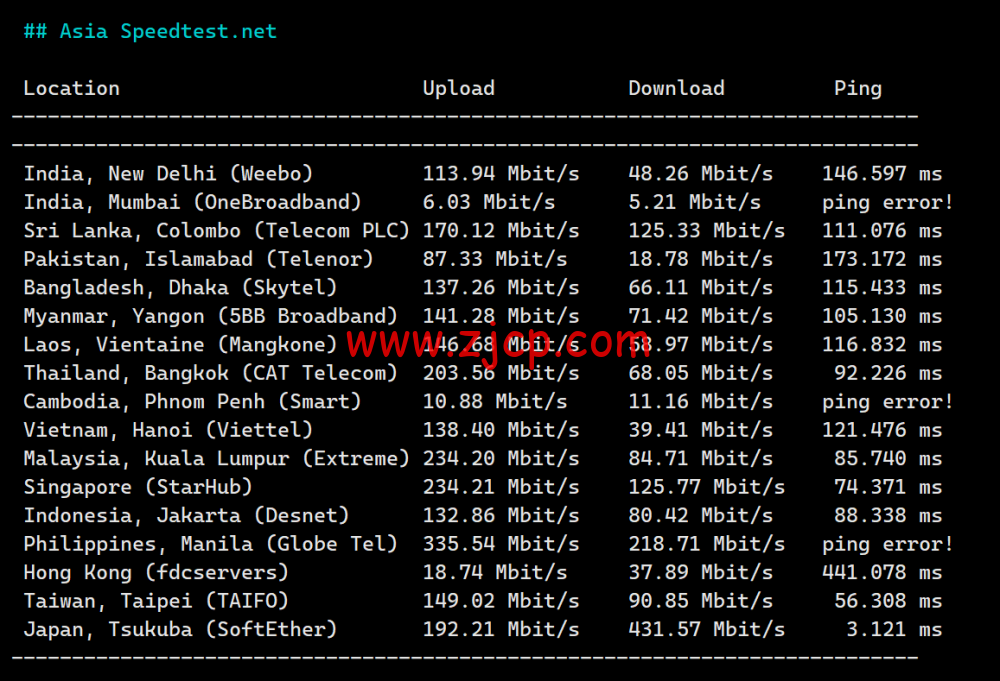Select download value '66.11 Mbit/s'

coord(700,288)
